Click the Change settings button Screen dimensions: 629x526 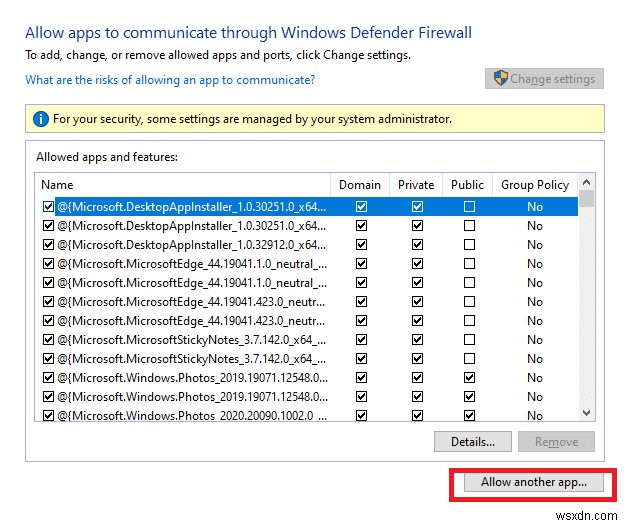(x=545, y=79)
